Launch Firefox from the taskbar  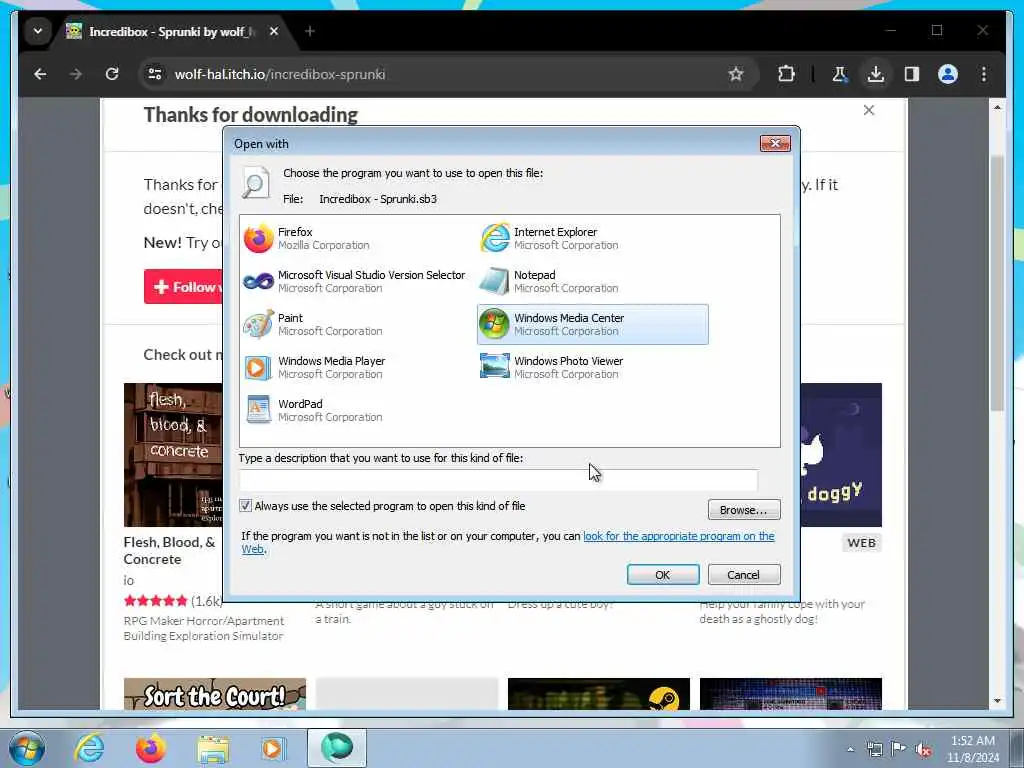tap(150, 748)
